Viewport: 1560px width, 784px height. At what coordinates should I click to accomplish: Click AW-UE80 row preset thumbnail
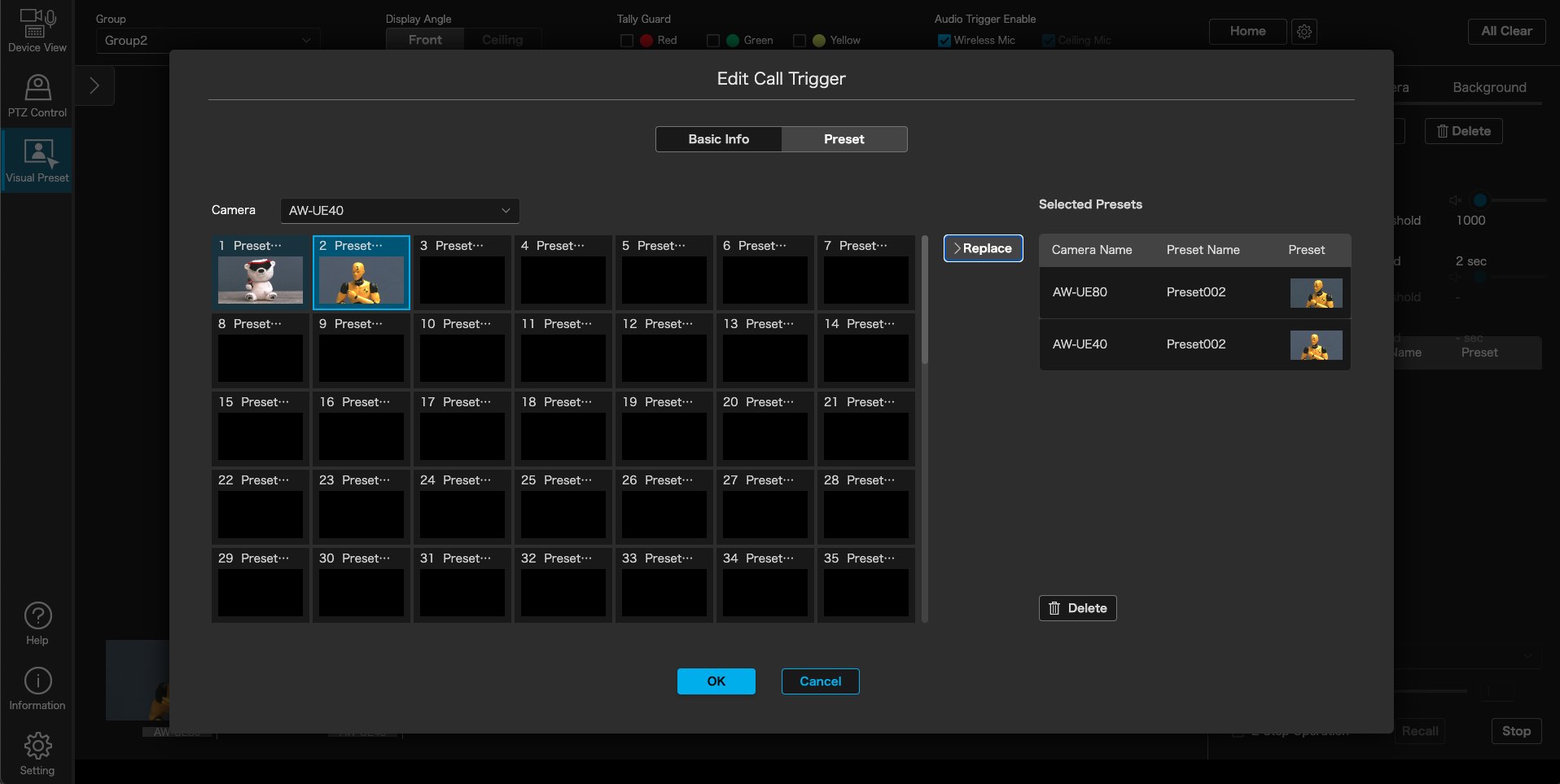coord(1317,293)
